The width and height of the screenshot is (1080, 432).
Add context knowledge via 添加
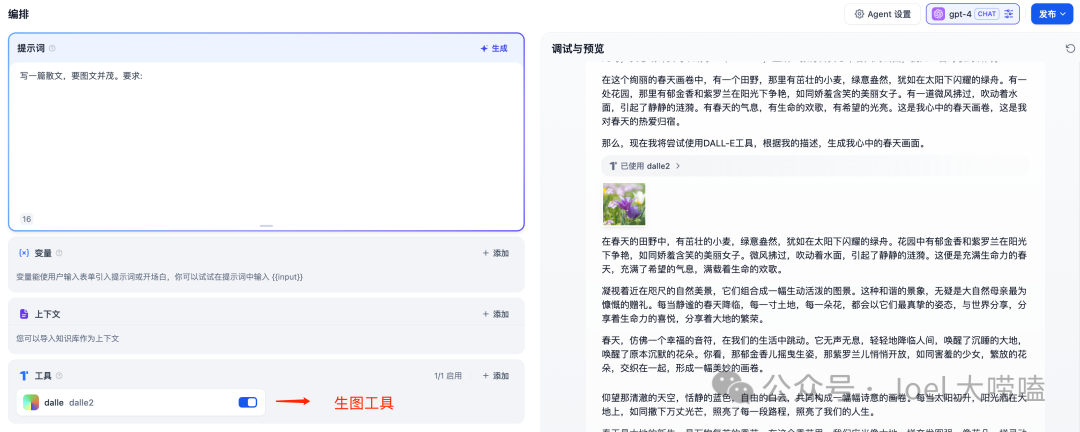coord(496,314)
